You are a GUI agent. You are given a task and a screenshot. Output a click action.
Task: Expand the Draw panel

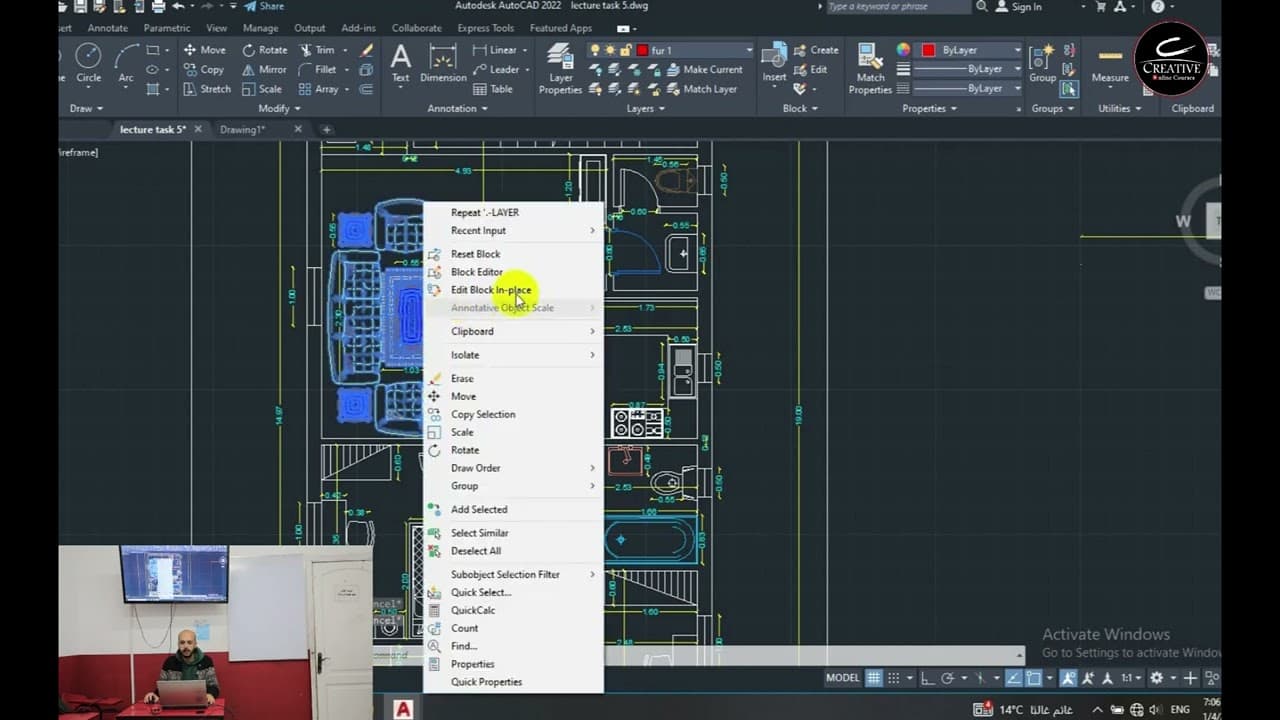click(87, 108)
